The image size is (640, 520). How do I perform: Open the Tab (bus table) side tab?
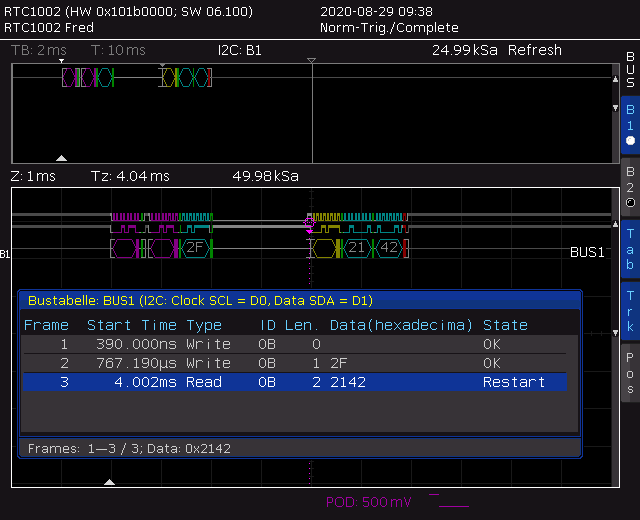point(630,249)
